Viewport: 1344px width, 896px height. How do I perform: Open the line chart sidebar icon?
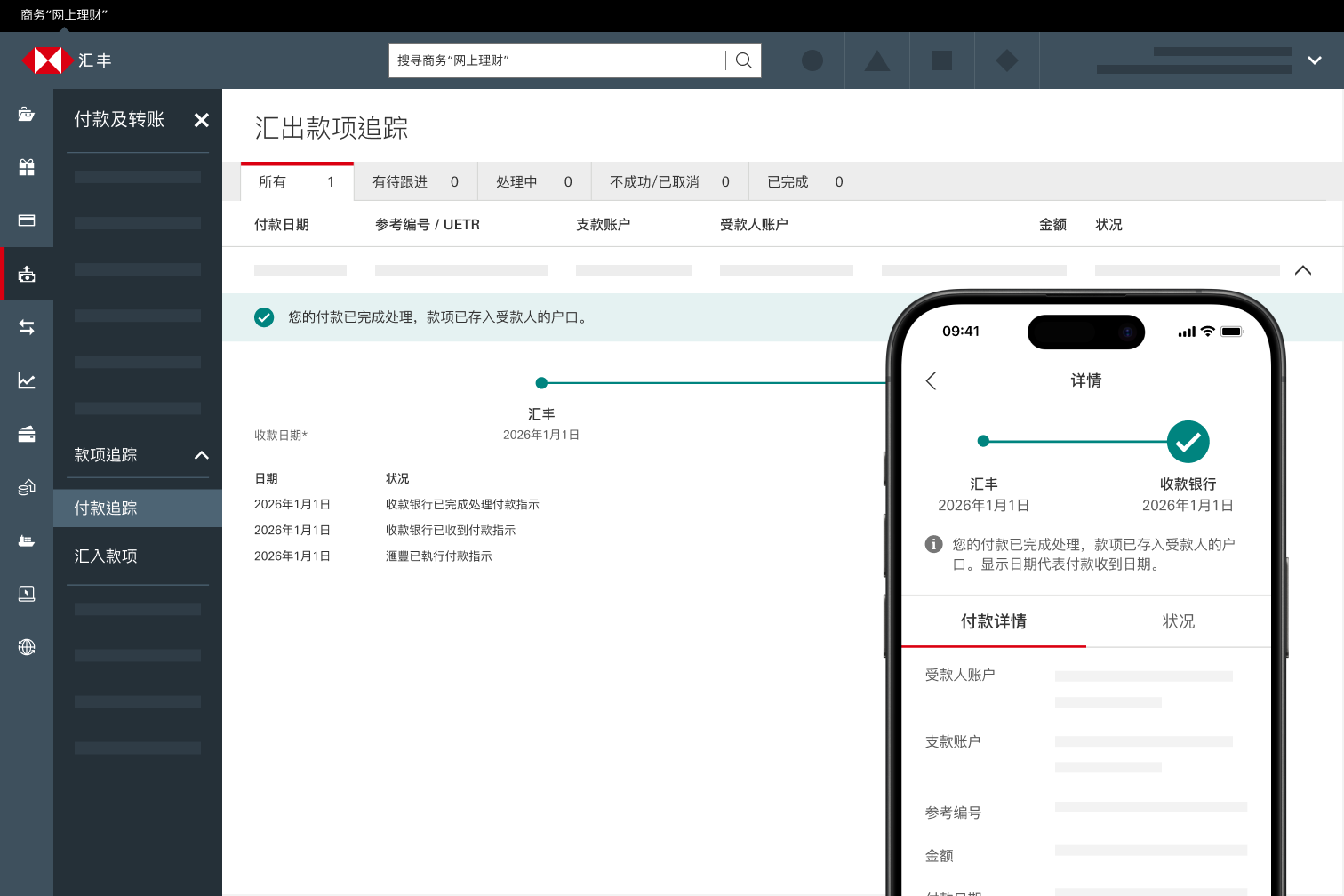coord(27,380)
